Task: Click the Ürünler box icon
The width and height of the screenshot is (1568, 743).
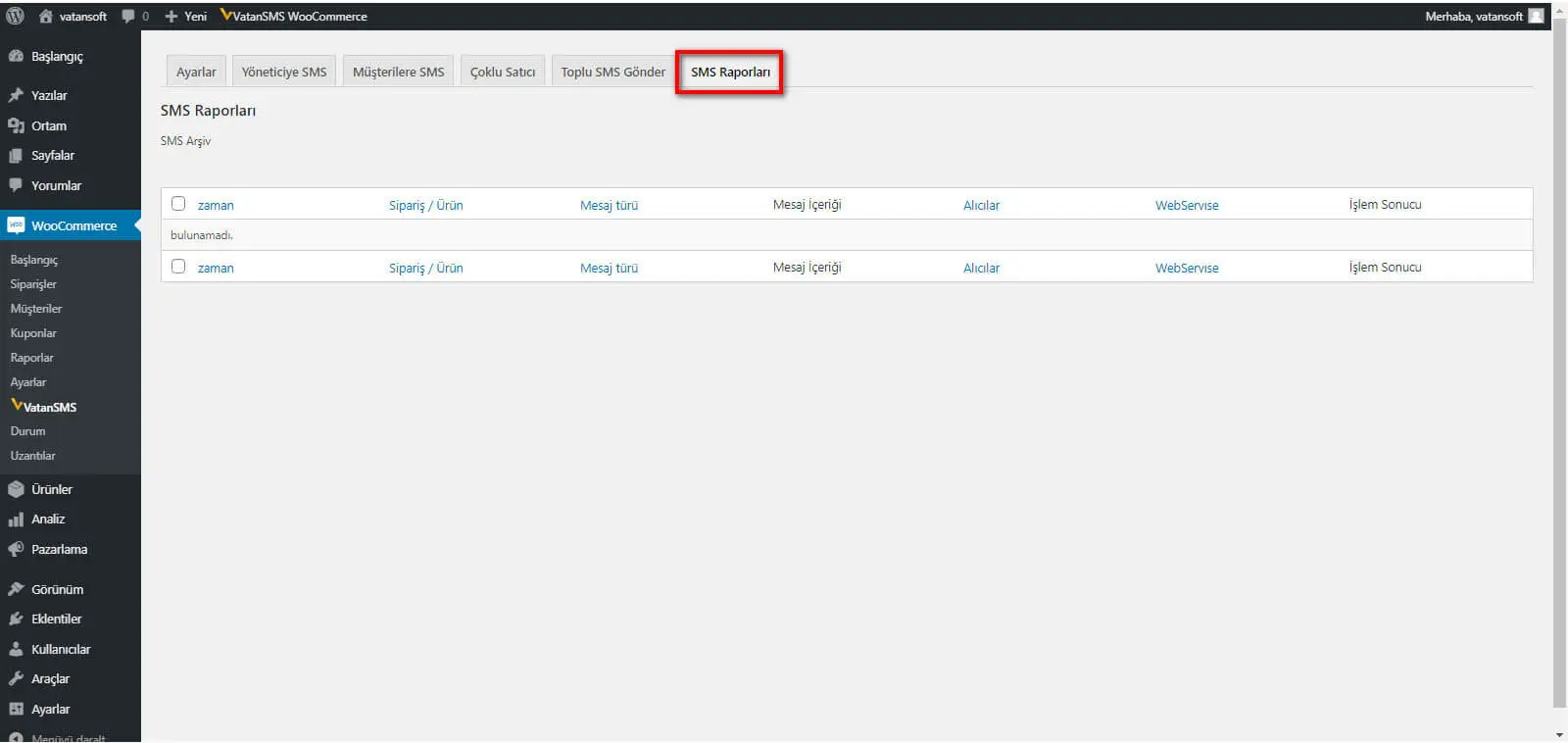Action: pyautogui.click(x=16, y=489)
